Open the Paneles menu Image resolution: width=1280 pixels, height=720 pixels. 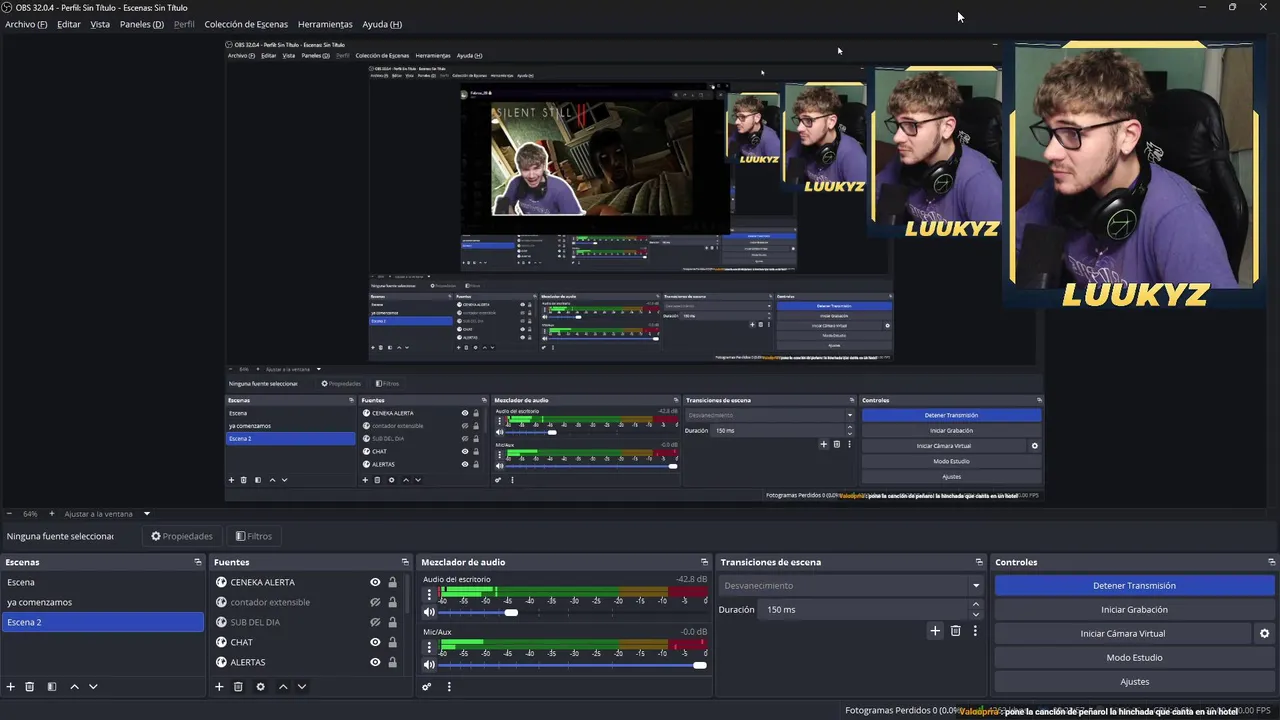tap(142, 24)
